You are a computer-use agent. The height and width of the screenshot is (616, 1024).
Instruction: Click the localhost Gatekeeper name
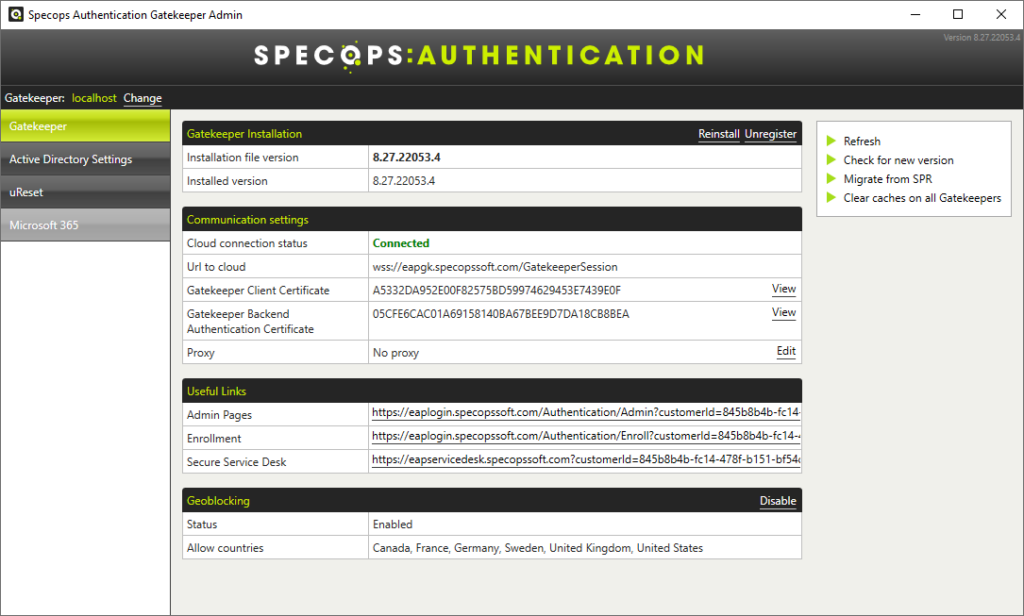coord(94,98)
